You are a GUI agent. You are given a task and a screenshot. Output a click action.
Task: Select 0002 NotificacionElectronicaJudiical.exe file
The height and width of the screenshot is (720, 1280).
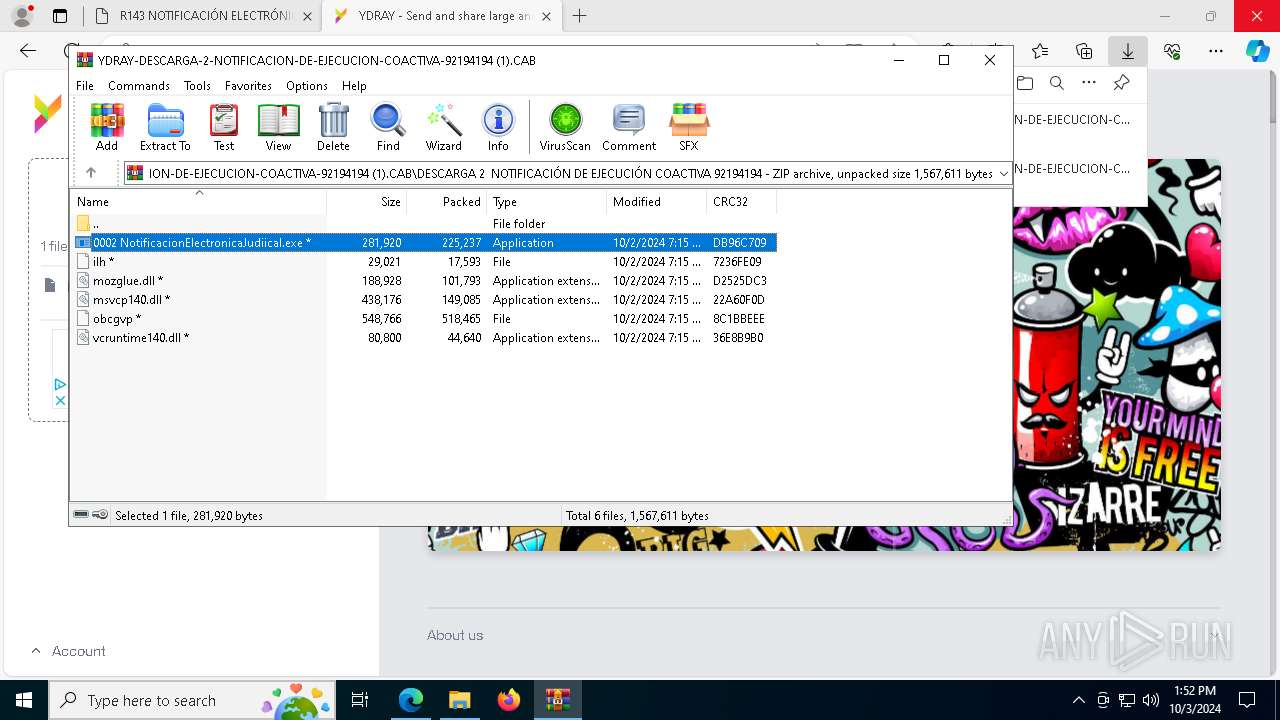coord(424,243)
